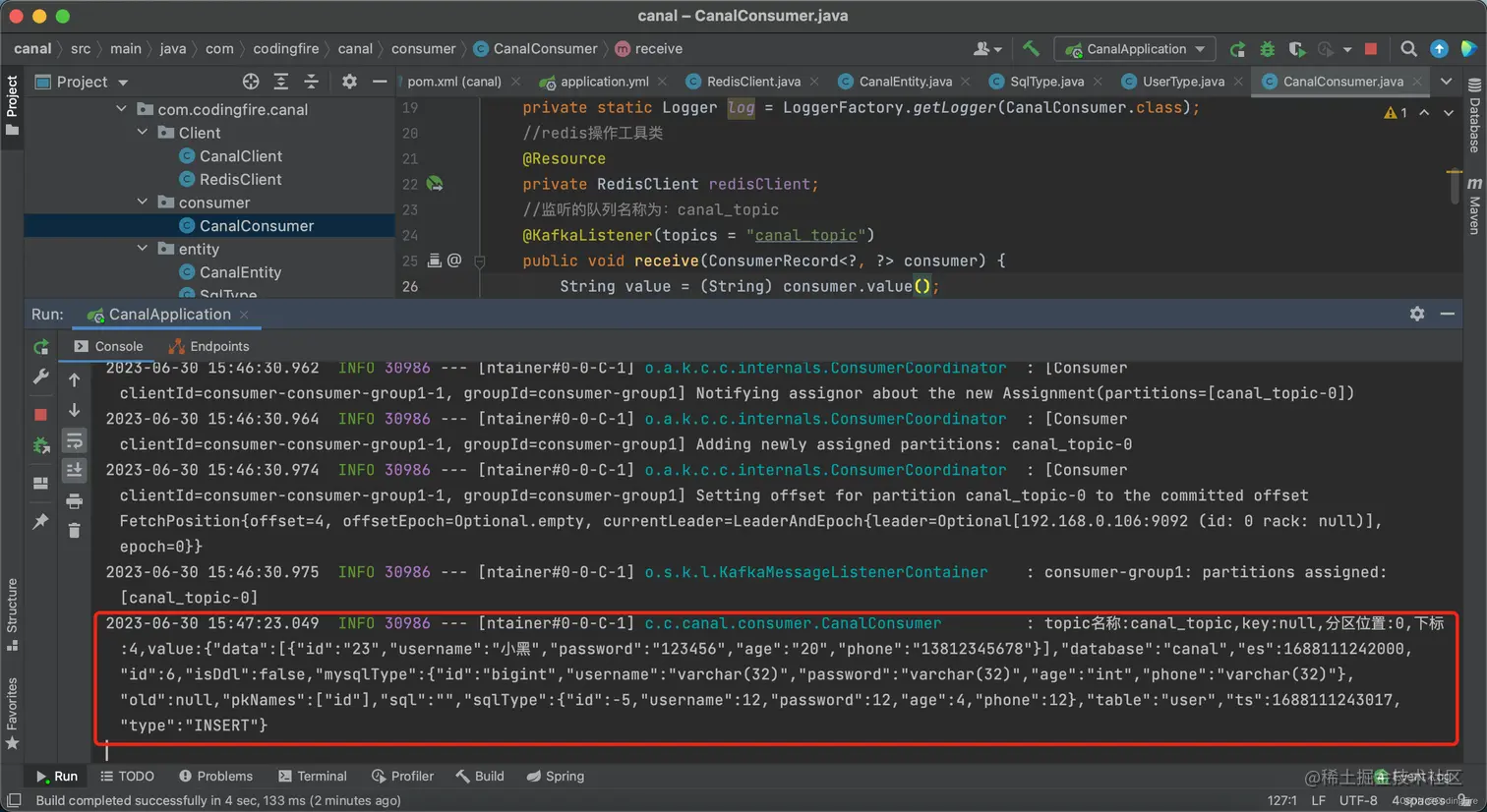Click UTF-8 encoding in the status bar
The width and height of the screenshot is (1487, 812).
1358,800
